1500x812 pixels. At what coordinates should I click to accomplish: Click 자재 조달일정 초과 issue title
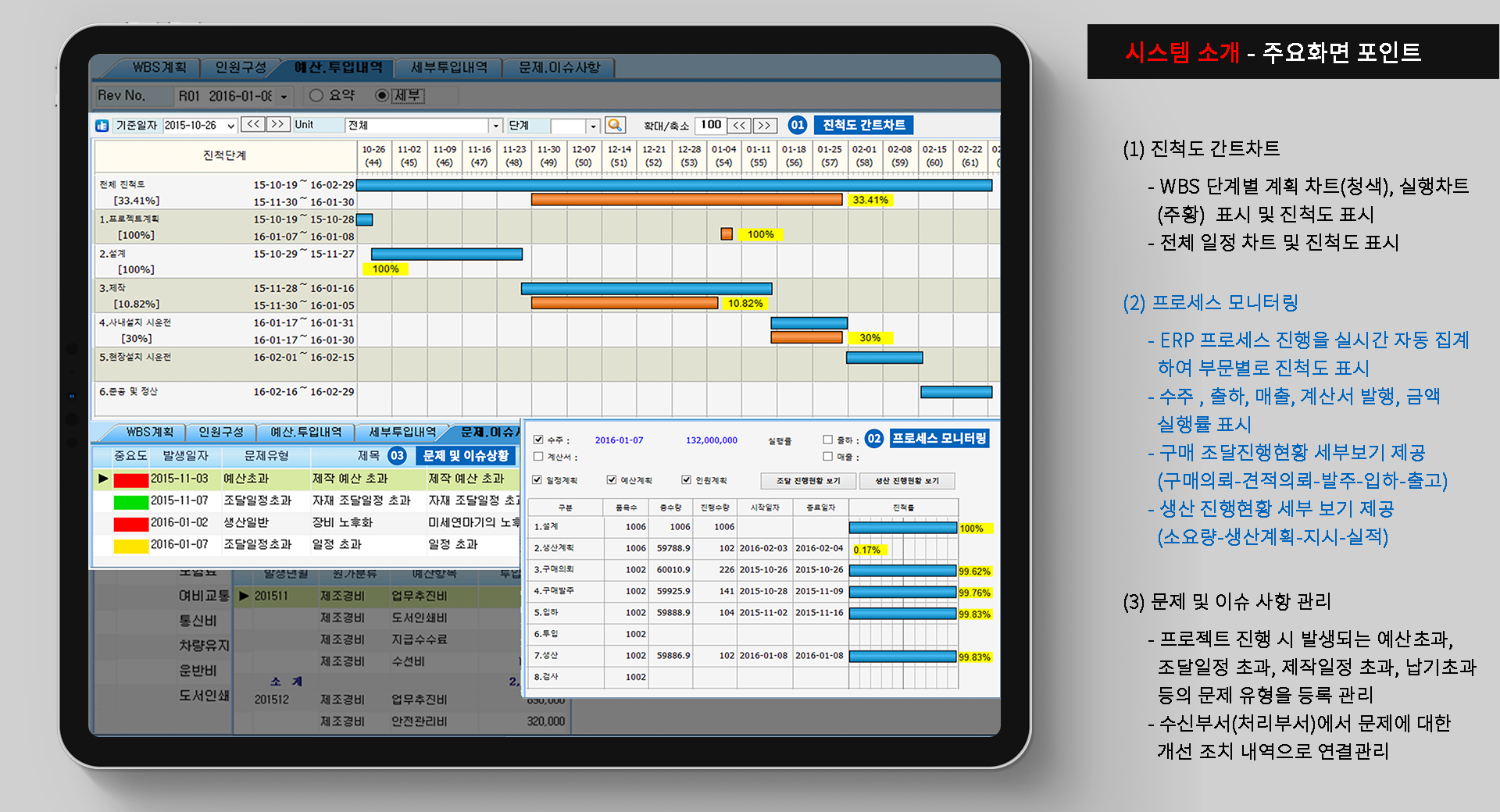(361, 500)
